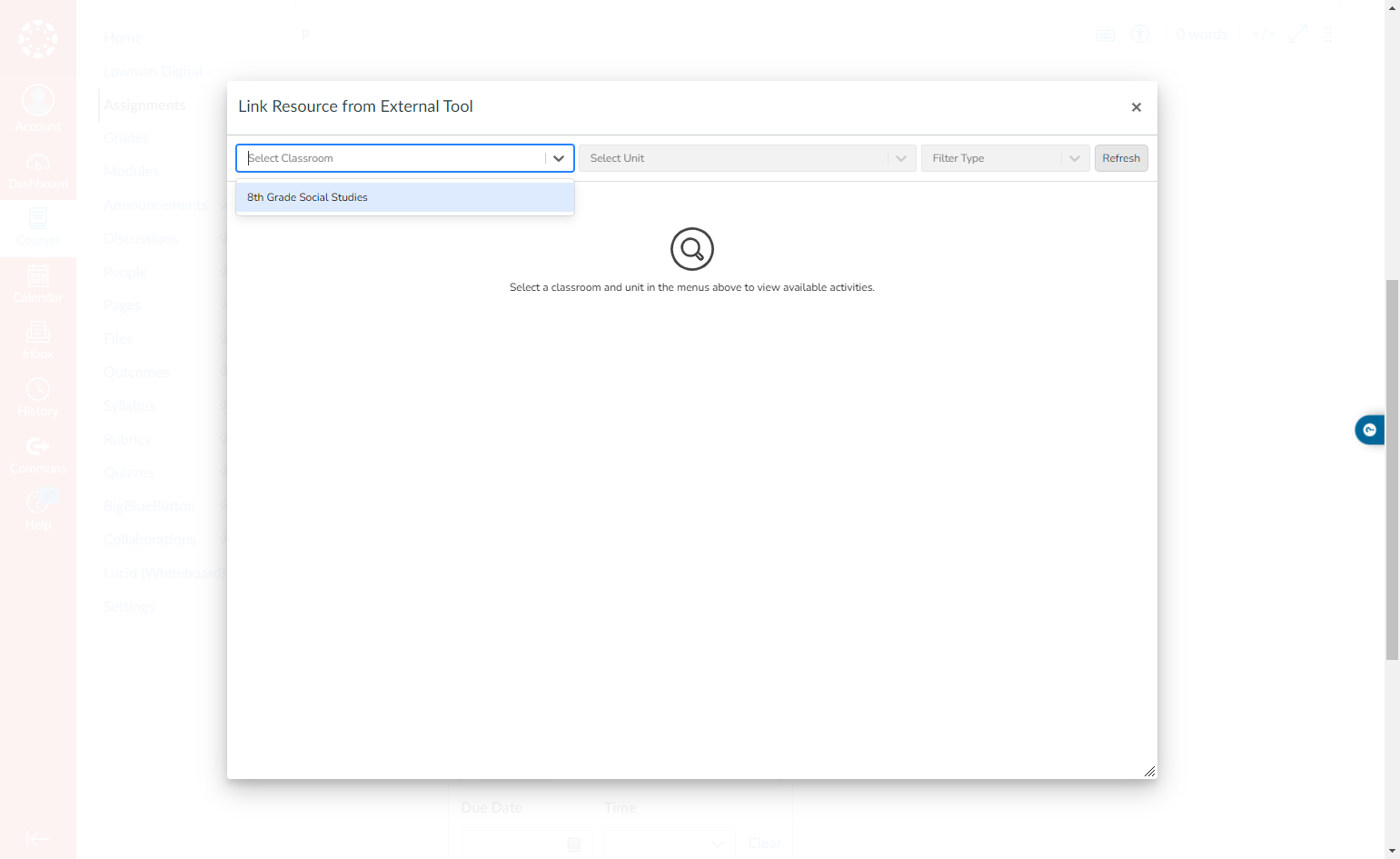Open Discussions course link
This screenshot has width=1400, height=859.
click(x=141, y=239)
